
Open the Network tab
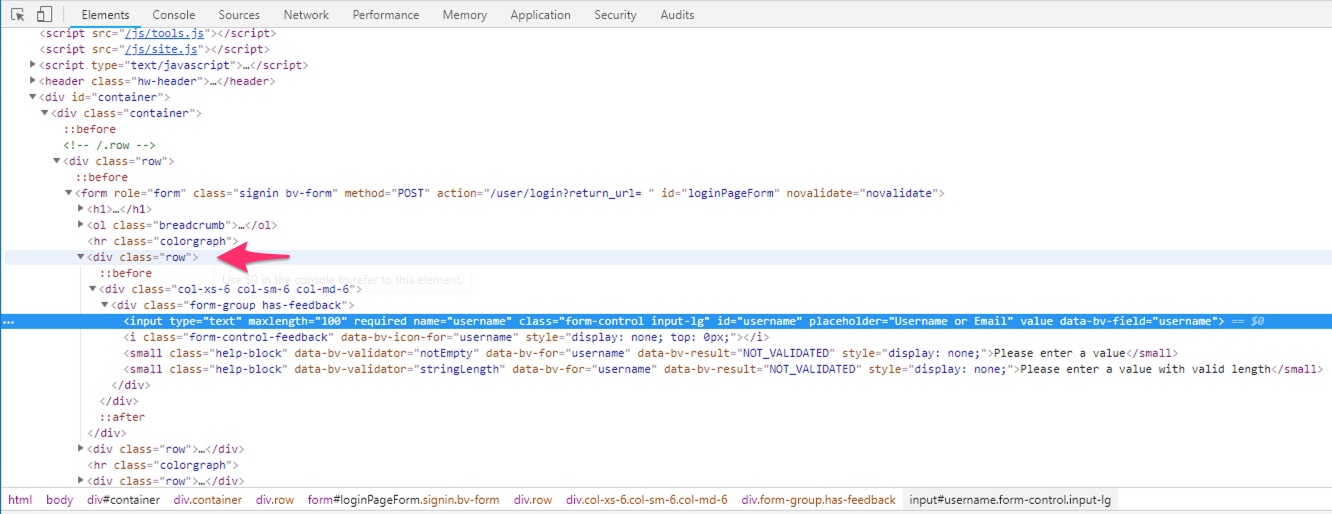pyautogui.click(x=306, y=15)
